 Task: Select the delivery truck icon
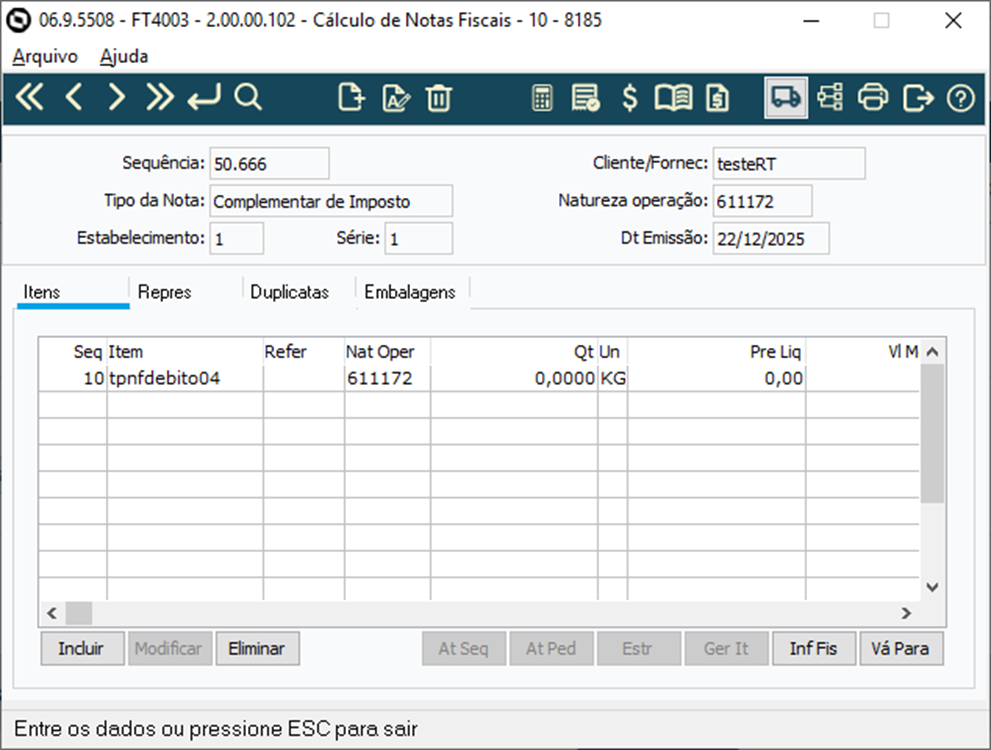(786, 98)
